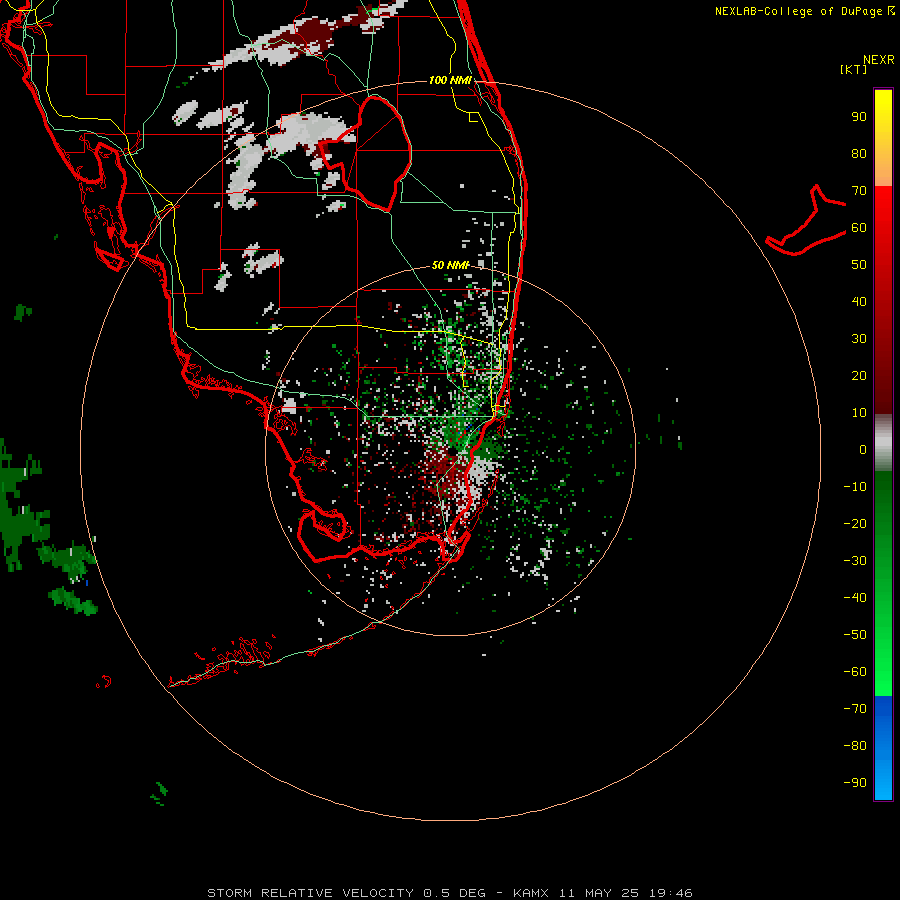Click the -50 value on velocity scale
Screen dimensions: 900x900
coord(855,635)
